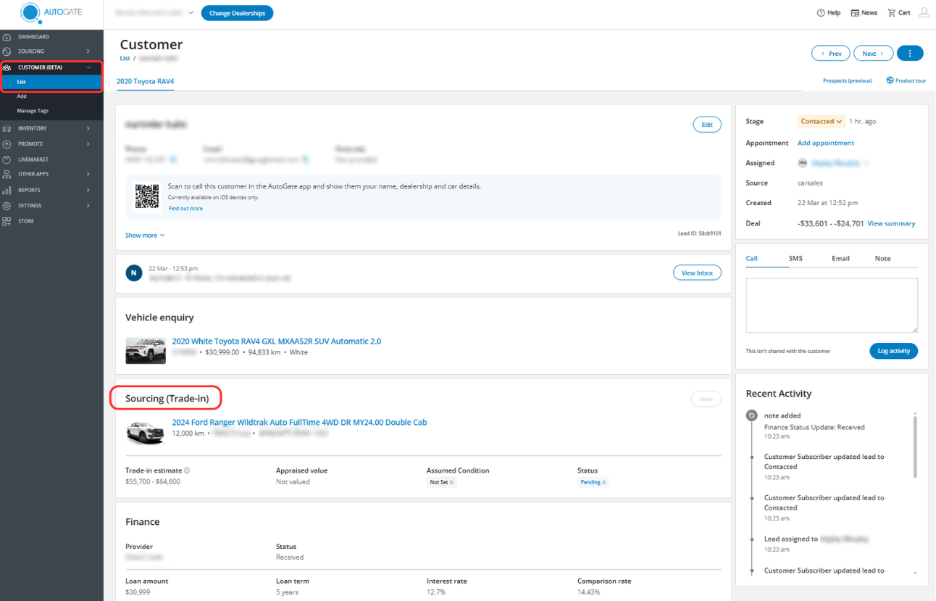The image size is (936, 601).
Task: Open the shopping Cart icon
Action: [x=891, y=13]
